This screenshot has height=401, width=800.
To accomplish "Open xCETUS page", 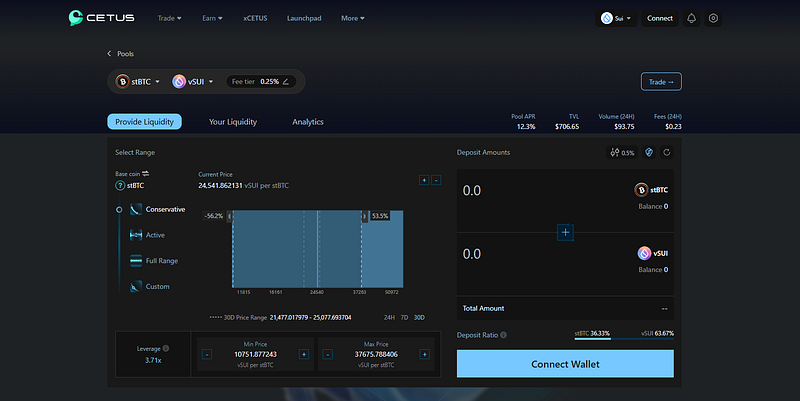I will [x=255, y=18].
